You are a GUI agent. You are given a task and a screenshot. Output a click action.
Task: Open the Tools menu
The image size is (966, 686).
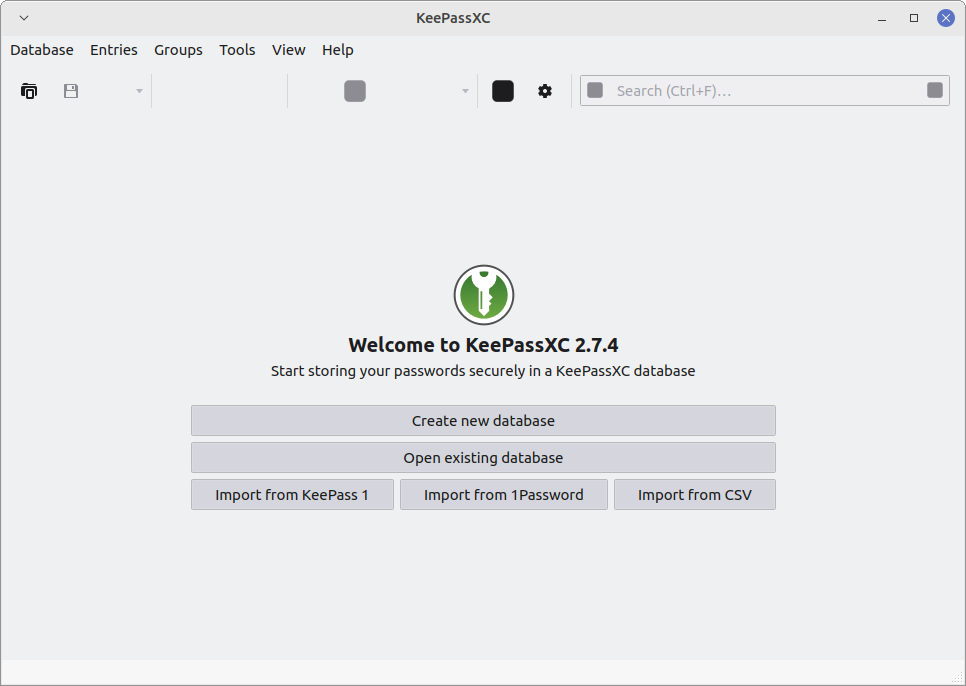pos(237,50)
